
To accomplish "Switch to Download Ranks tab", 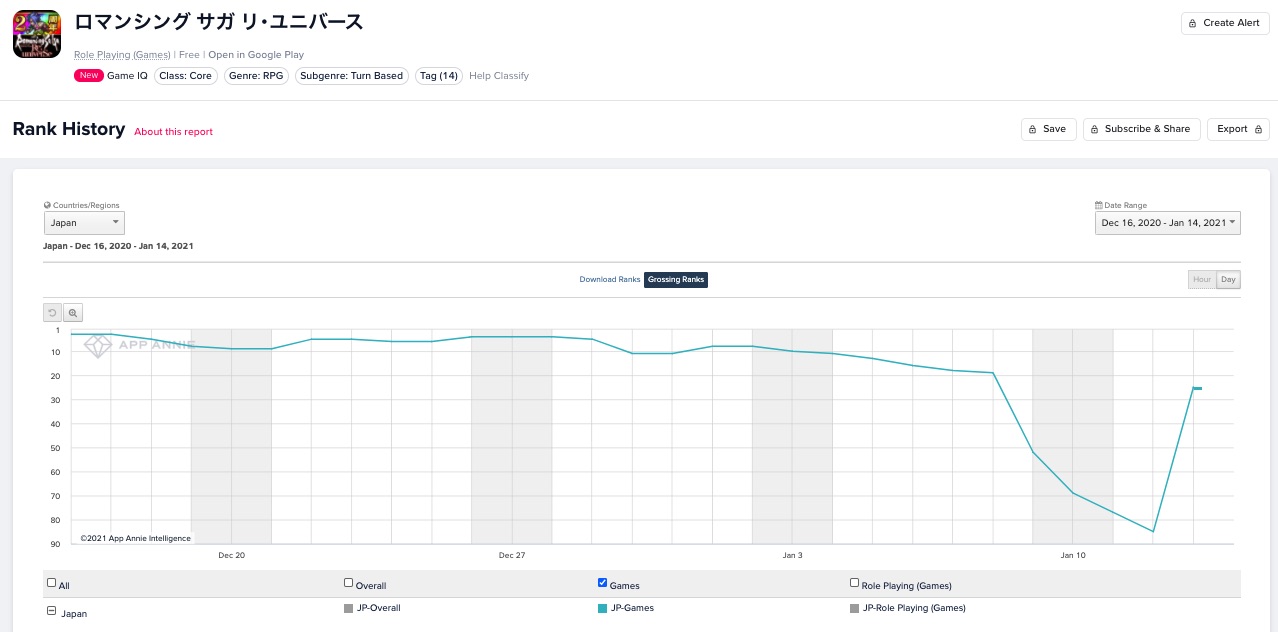I will [610, 280].
